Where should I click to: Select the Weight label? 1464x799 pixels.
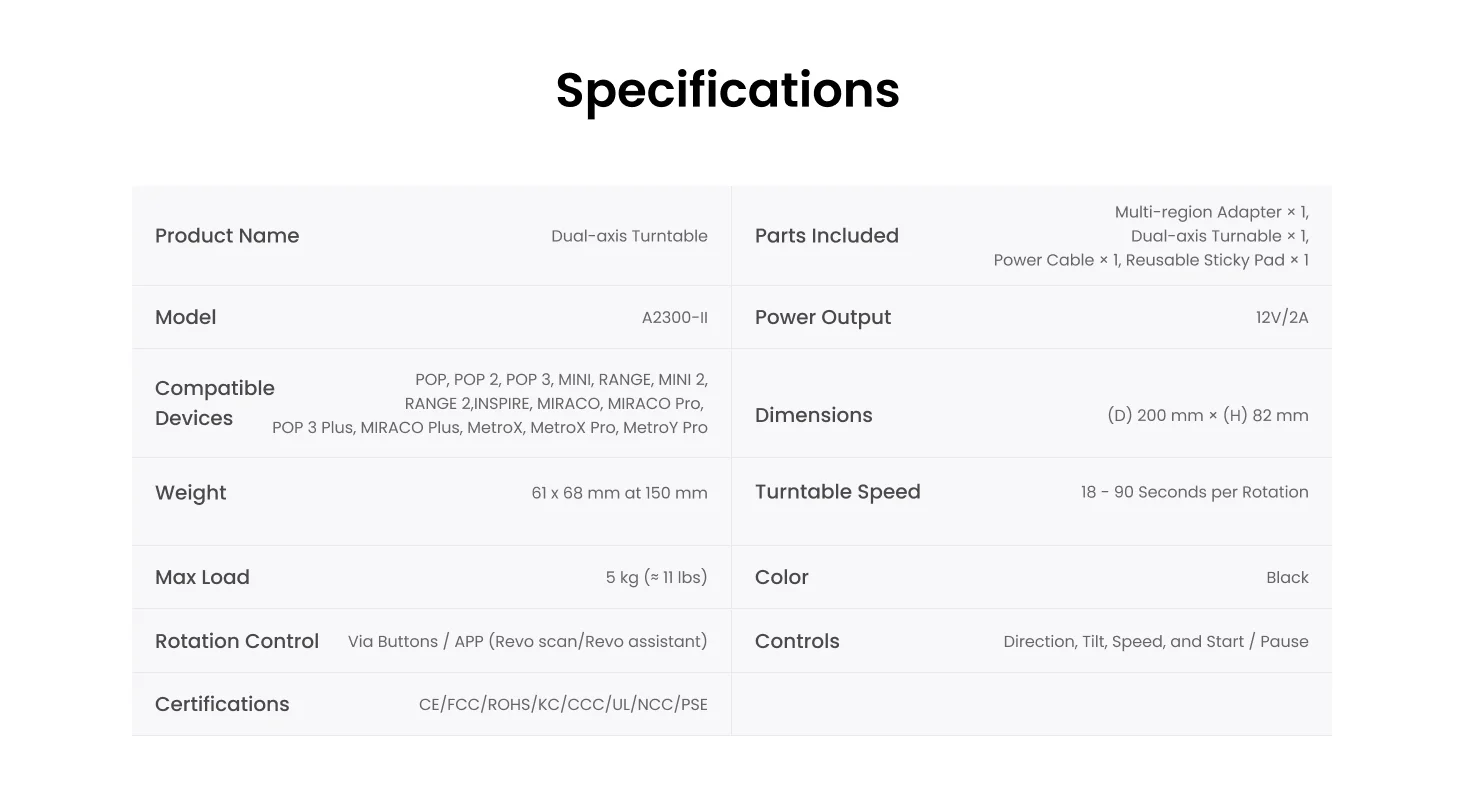191,493
